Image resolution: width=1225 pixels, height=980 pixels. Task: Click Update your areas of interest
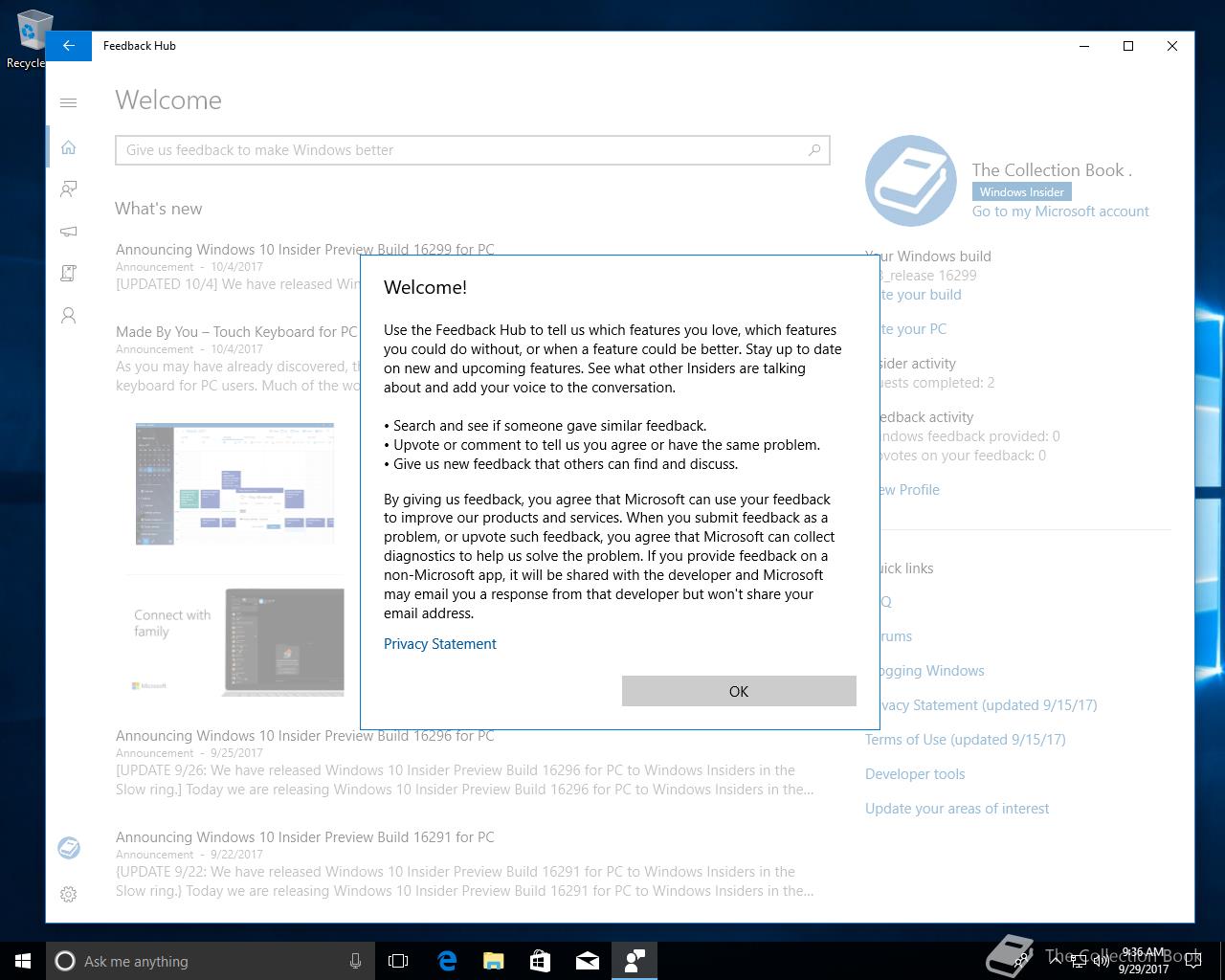(x=957, y=809)
